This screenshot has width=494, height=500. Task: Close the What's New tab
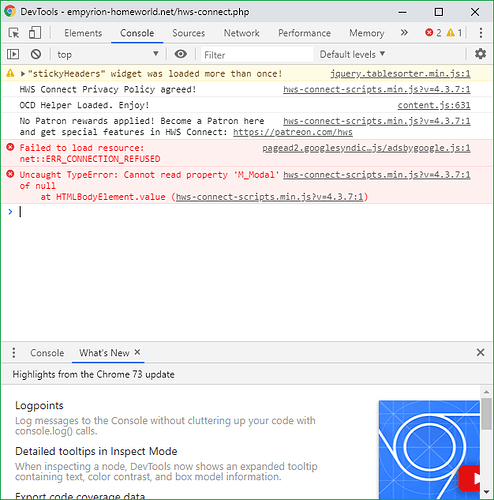137,352
